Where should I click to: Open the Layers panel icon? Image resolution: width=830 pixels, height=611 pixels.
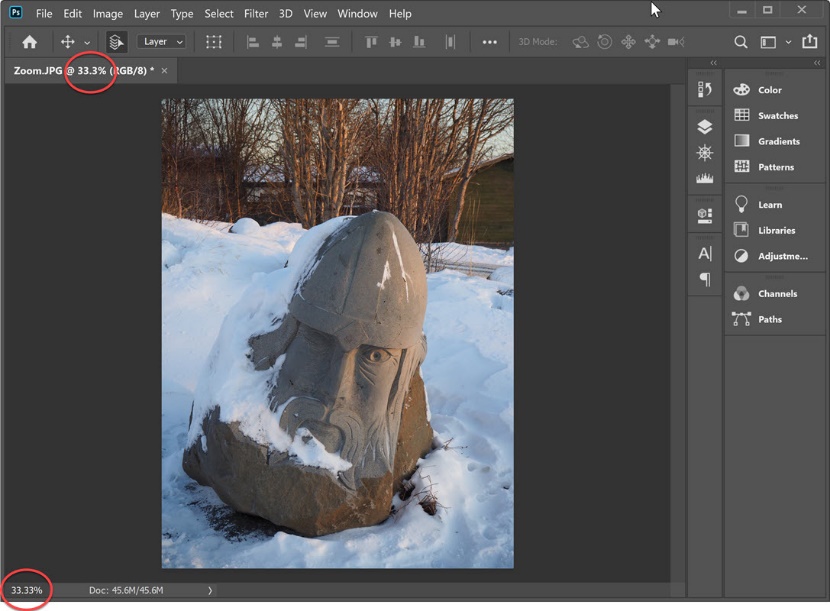(x=705, y=127)
